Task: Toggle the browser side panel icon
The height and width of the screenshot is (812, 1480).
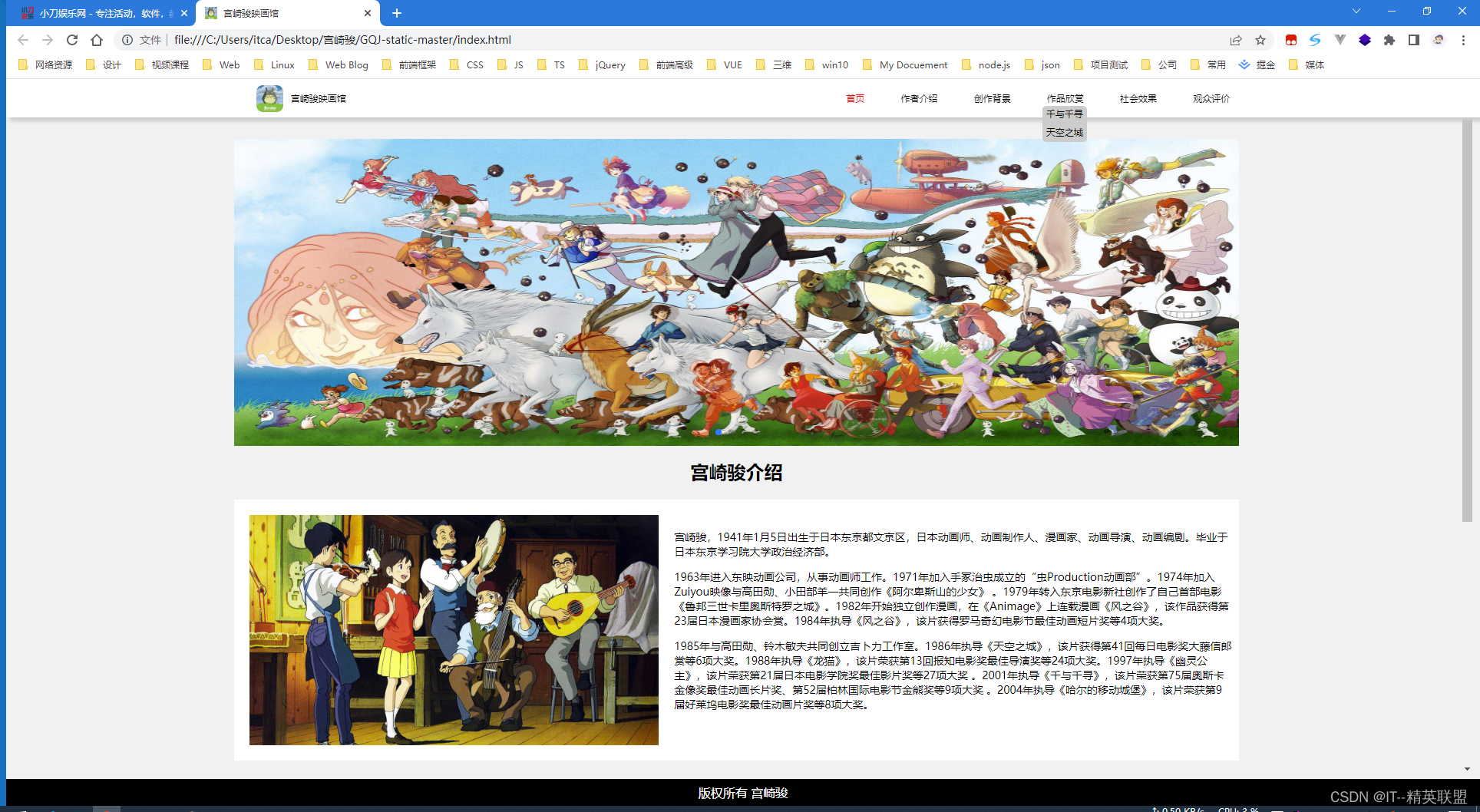Action: tap(1414, 40)
